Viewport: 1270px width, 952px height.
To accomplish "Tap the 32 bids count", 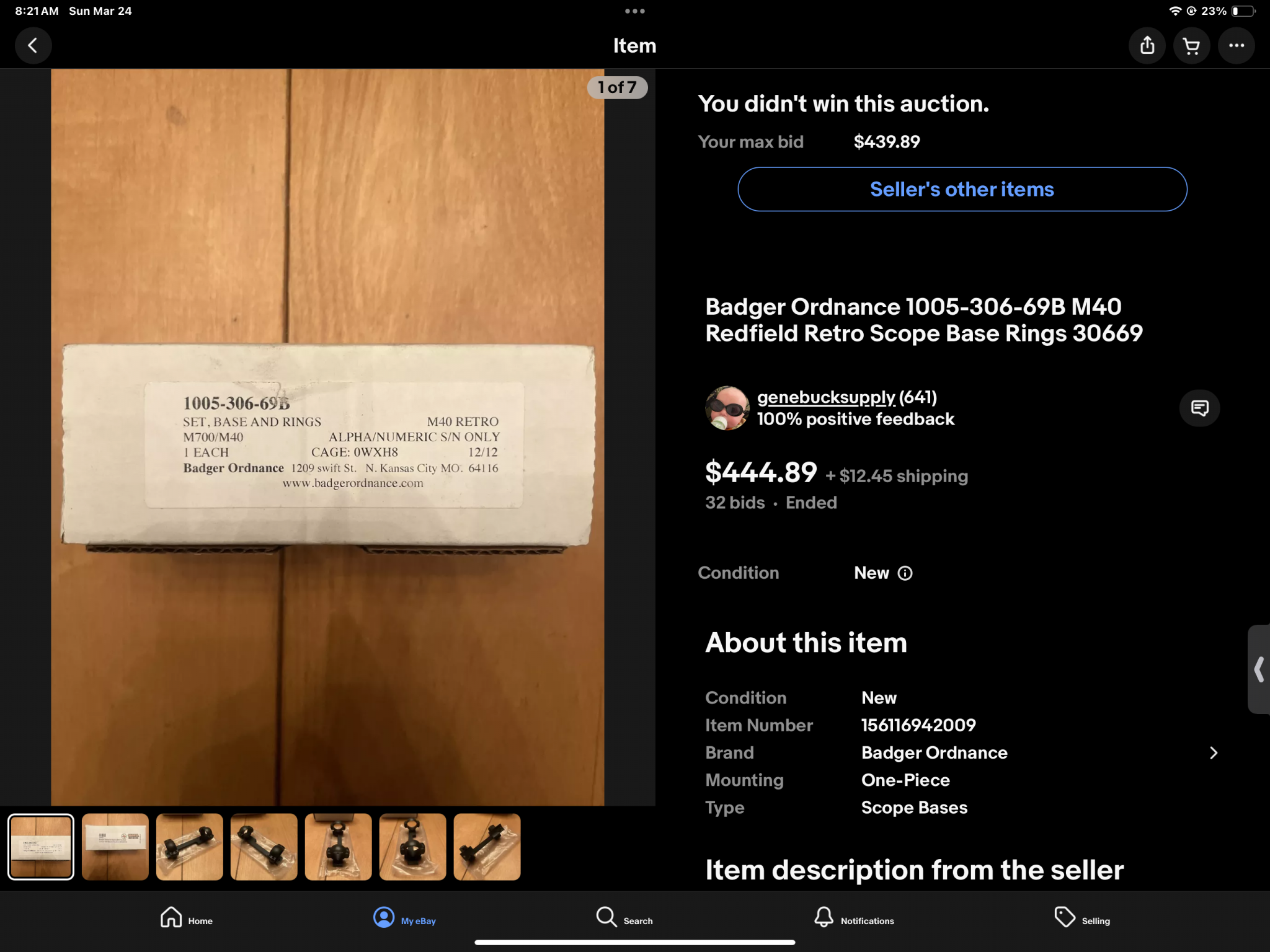I will (x=735, y=503).
